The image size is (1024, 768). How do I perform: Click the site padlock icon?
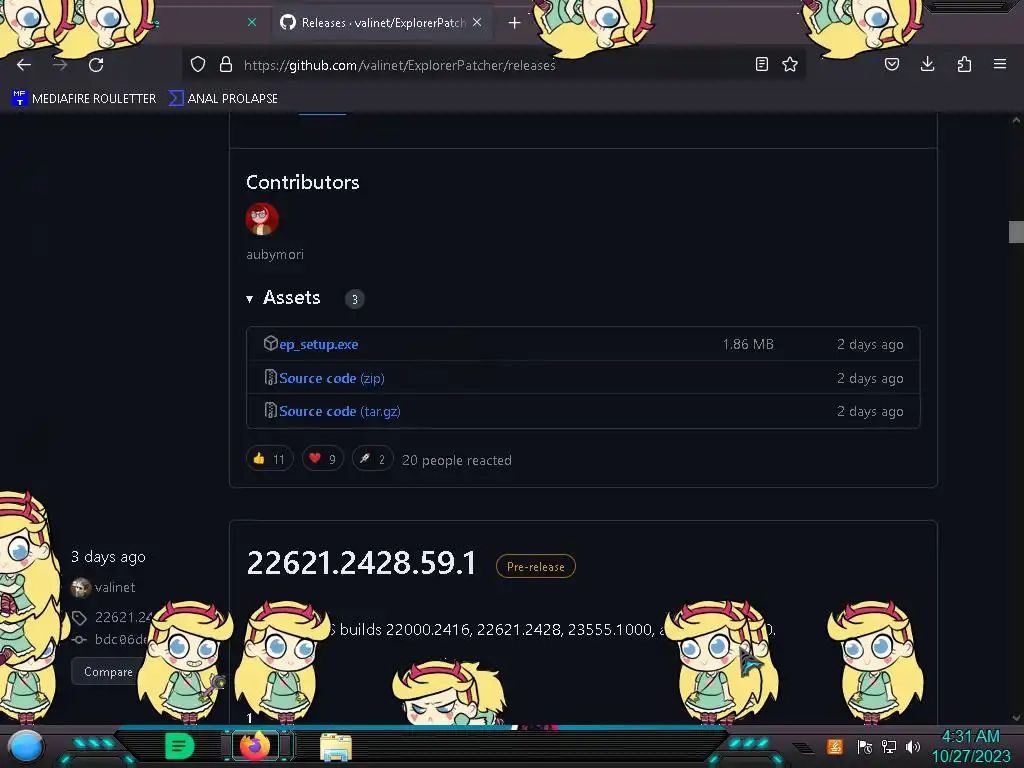[226, 64]
